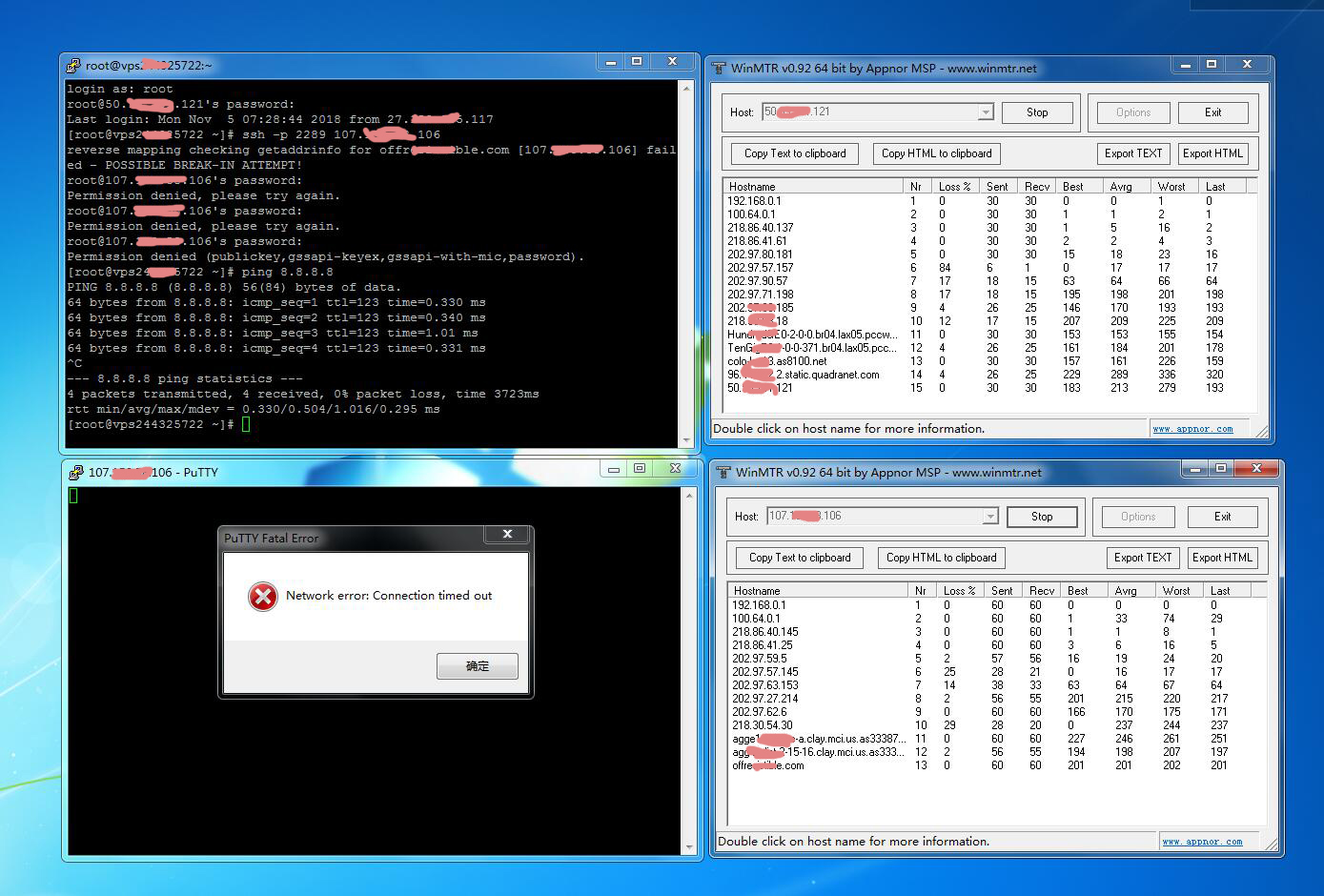Open the Host dropdown in the lower WinMTR
Viewport: 1324px width, 896px height.
point(990,517)
